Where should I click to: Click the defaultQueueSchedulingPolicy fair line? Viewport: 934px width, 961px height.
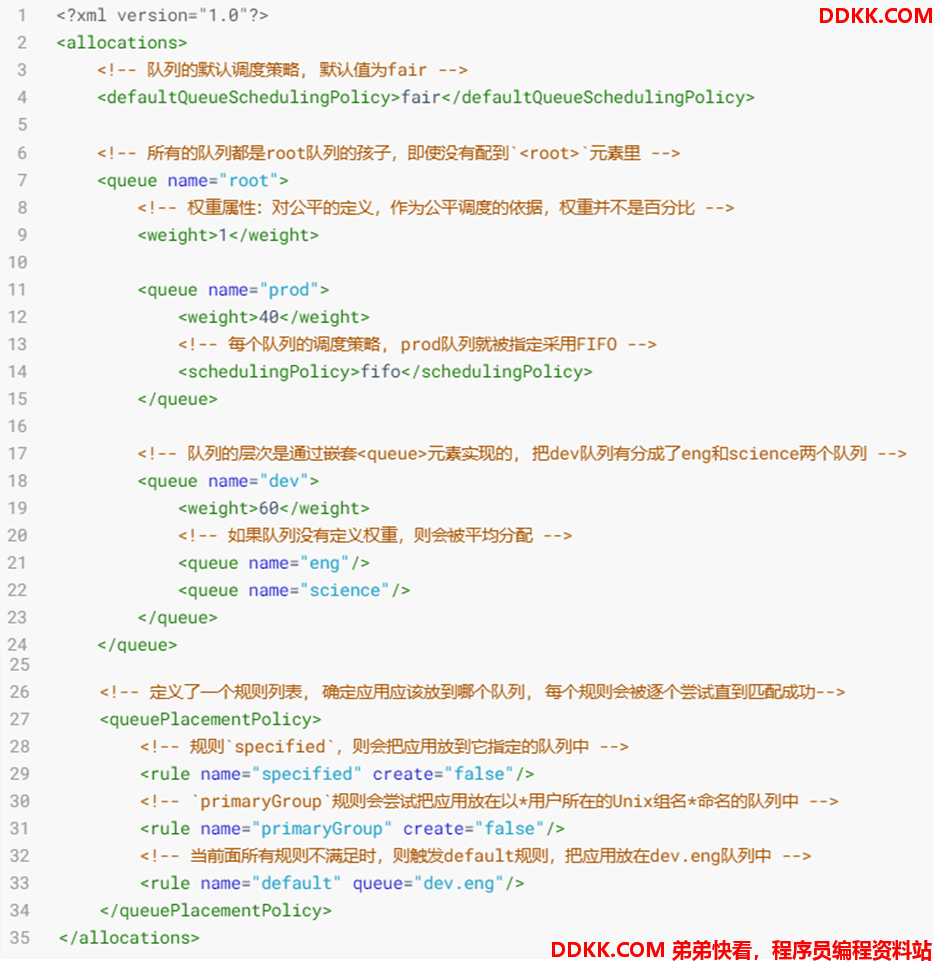pyautogui.click(x=426, y=97)
